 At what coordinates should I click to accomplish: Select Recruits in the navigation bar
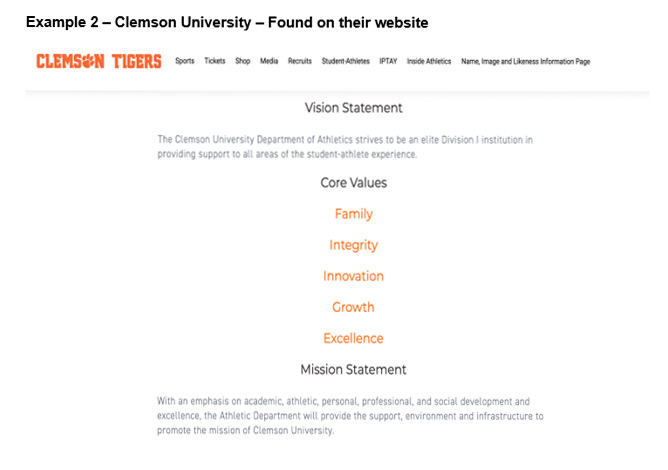coord(300,61)
